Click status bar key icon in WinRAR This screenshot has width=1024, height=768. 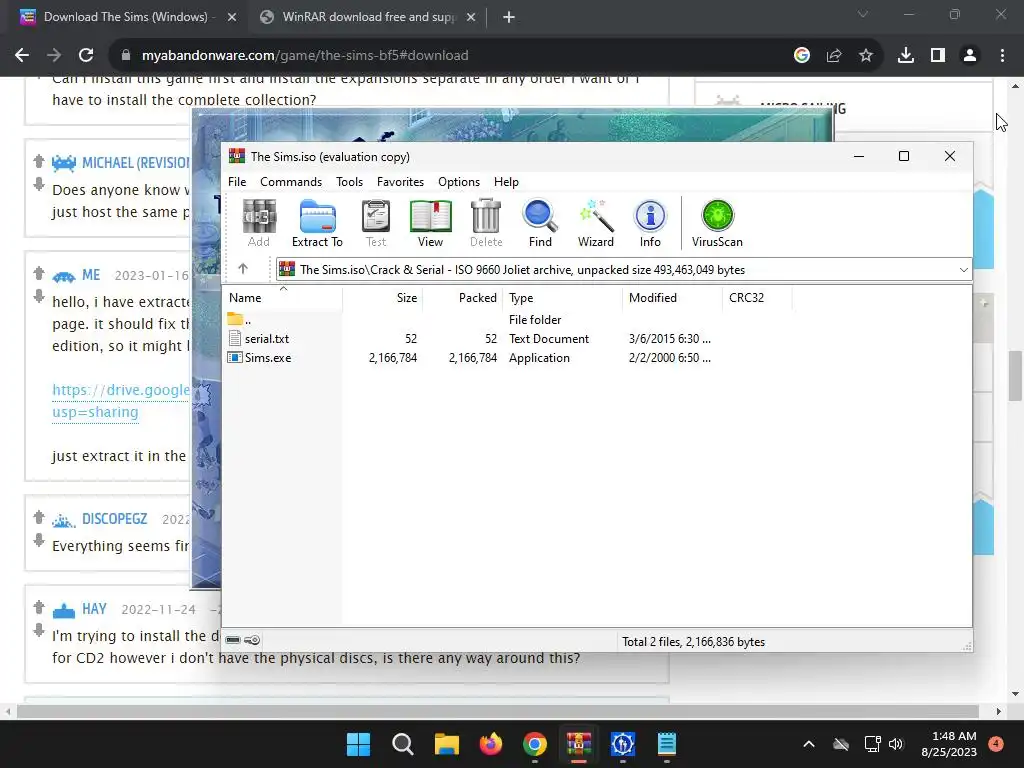252,640
